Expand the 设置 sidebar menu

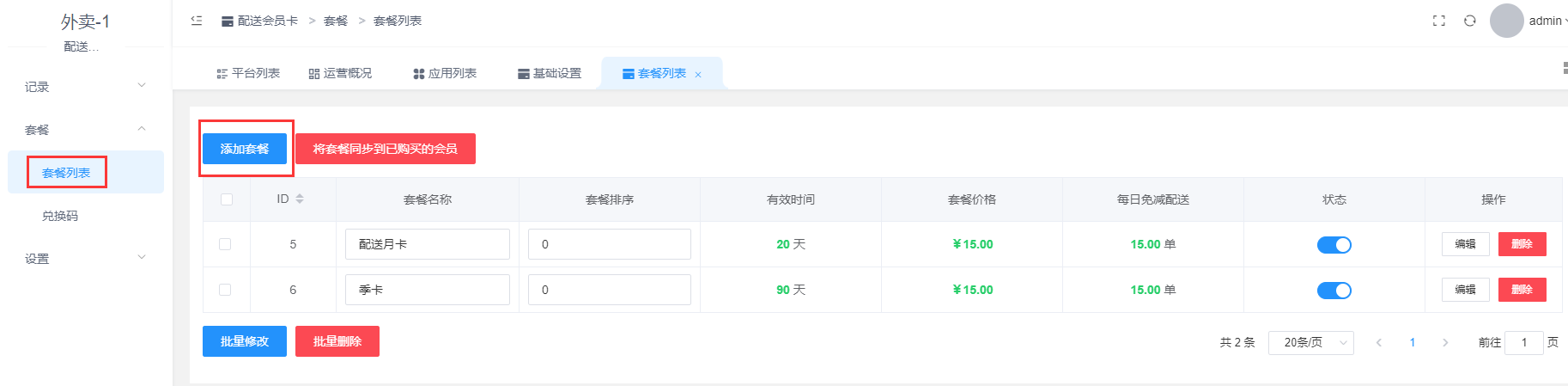(85, 259)
